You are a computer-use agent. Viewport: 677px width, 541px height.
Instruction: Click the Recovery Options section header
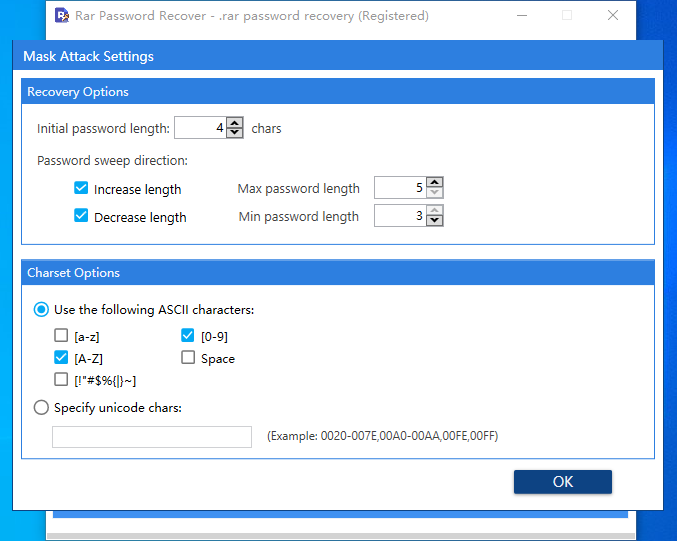(x=338, y=92)
